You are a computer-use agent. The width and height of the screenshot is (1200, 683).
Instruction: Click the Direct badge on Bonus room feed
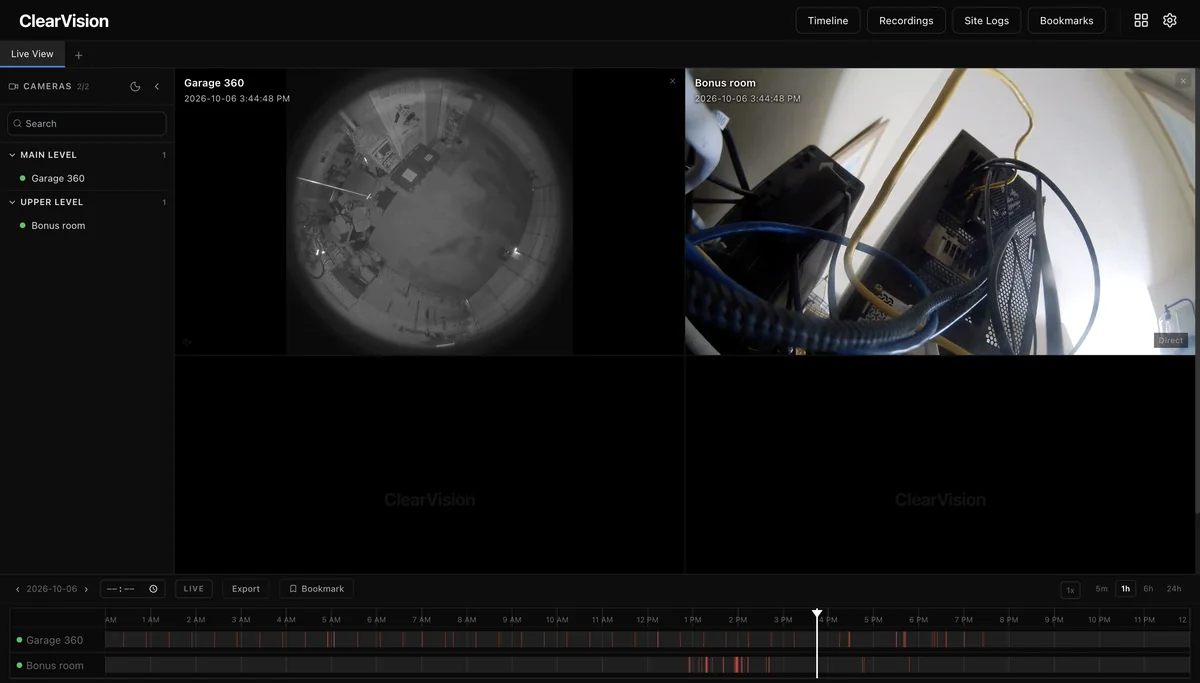click(1171, 340)
